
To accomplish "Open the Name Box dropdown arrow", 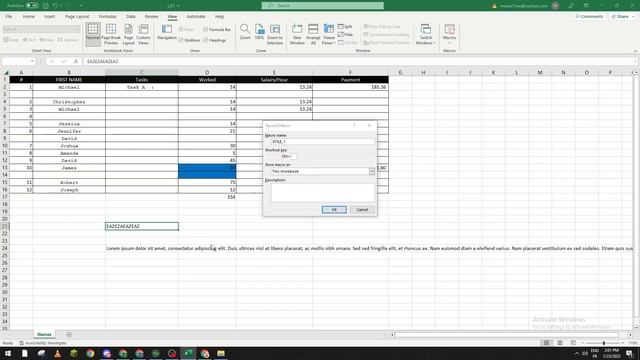I will click(32, 61).
